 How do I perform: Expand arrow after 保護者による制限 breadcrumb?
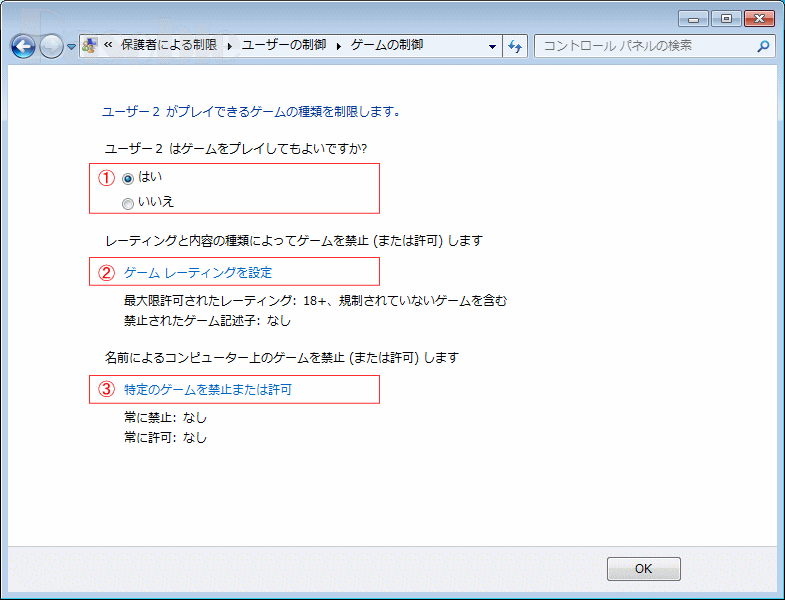[x=229, y=46]
